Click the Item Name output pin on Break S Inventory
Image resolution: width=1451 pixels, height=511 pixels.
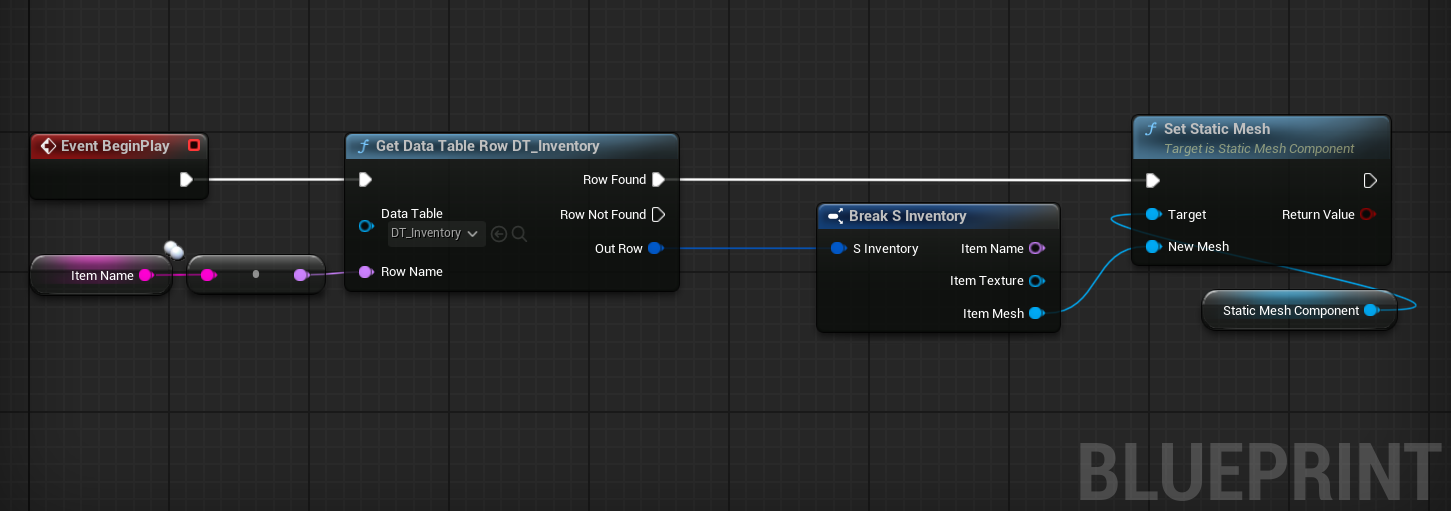[x=1036, y=248]
